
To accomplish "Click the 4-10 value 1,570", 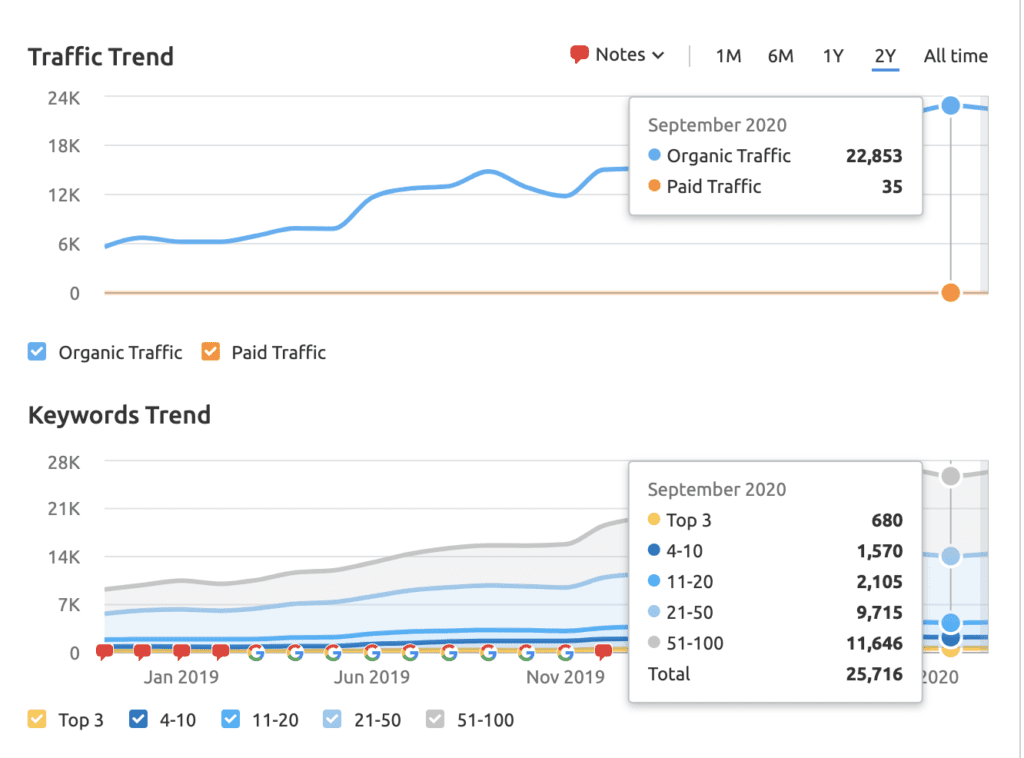I will [880, 551].
